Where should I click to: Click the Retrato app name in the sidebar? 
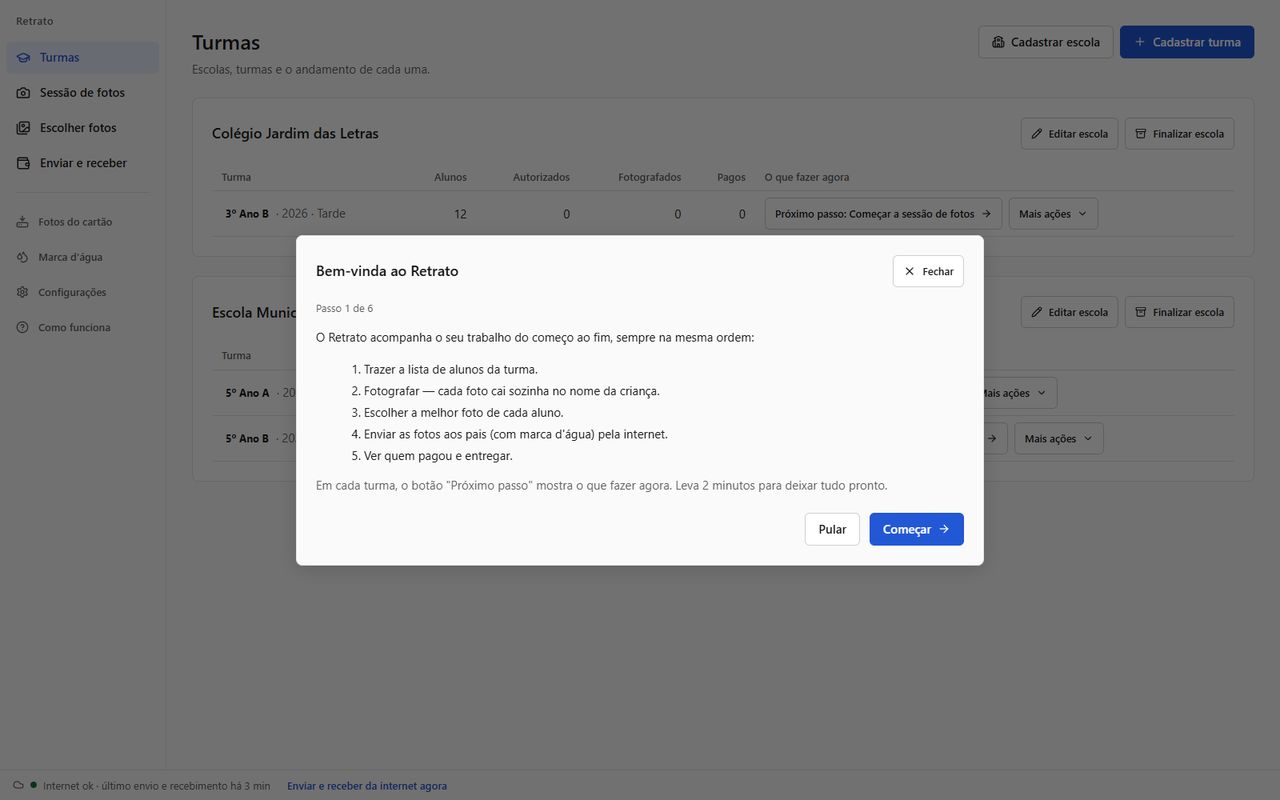[x=35, y=21]
